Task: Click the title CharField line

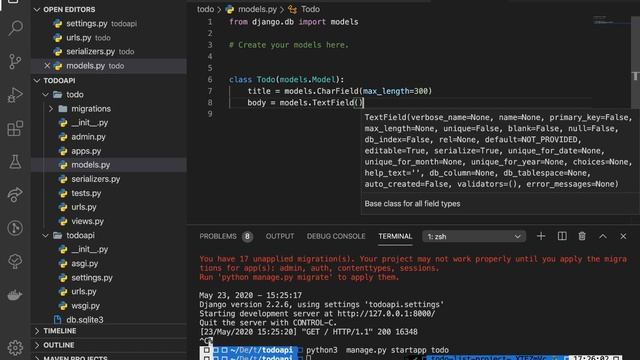Action: (340, 91)
